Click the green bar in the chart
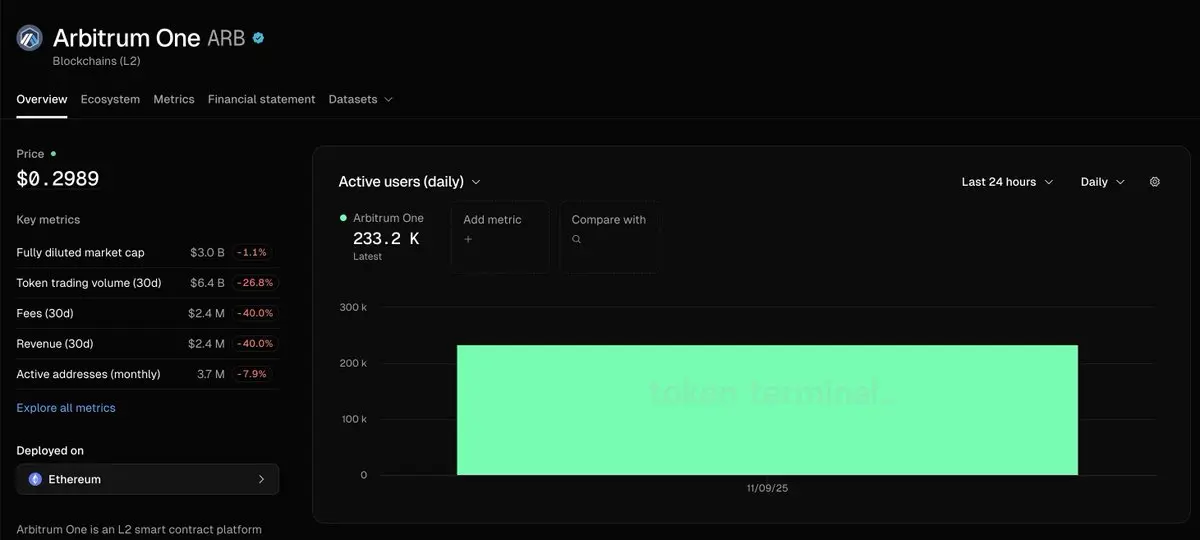This screenshot has height=540, width=1200. click(767, 410)
